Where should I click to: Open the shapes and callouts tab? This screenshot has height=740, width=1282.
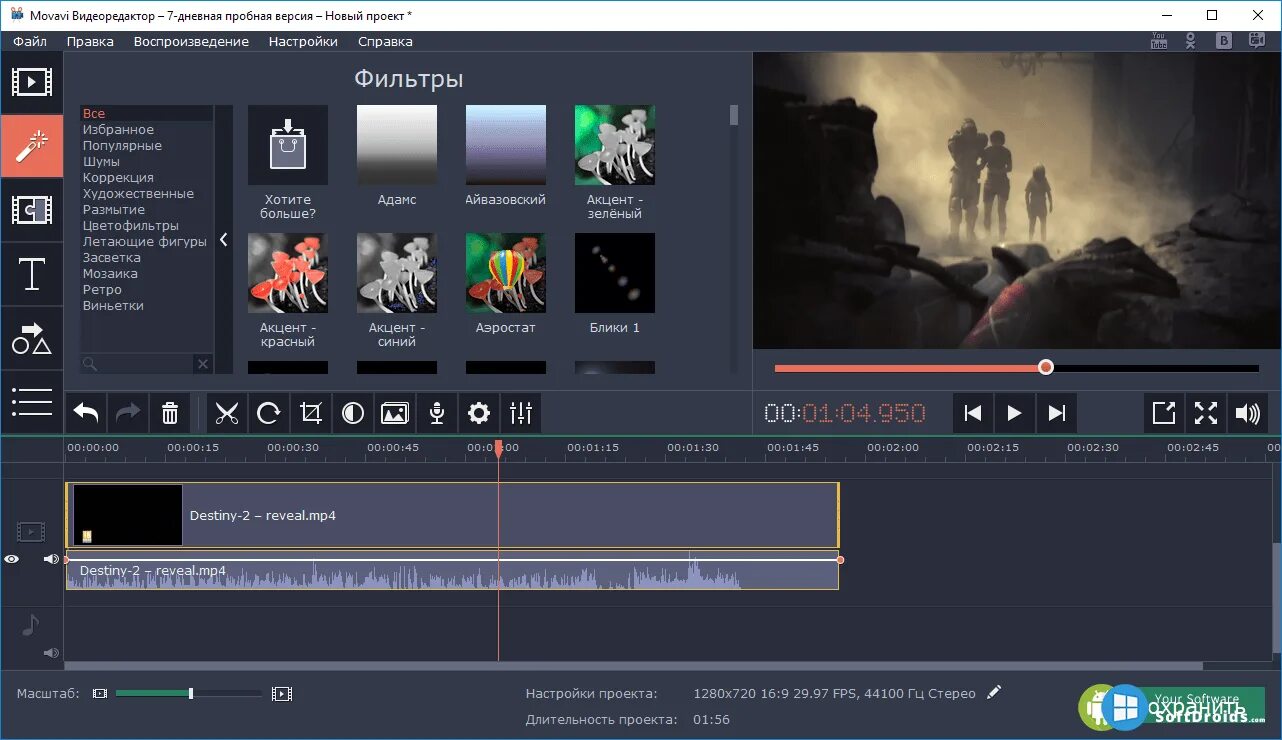pyautogui.click(x=31, y=338)
